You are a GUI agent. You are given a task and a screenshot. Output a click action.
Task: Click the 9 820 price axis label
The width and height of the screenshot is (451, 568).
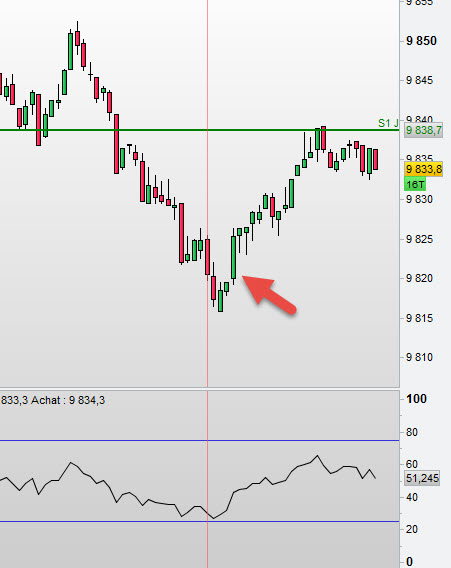419,278
